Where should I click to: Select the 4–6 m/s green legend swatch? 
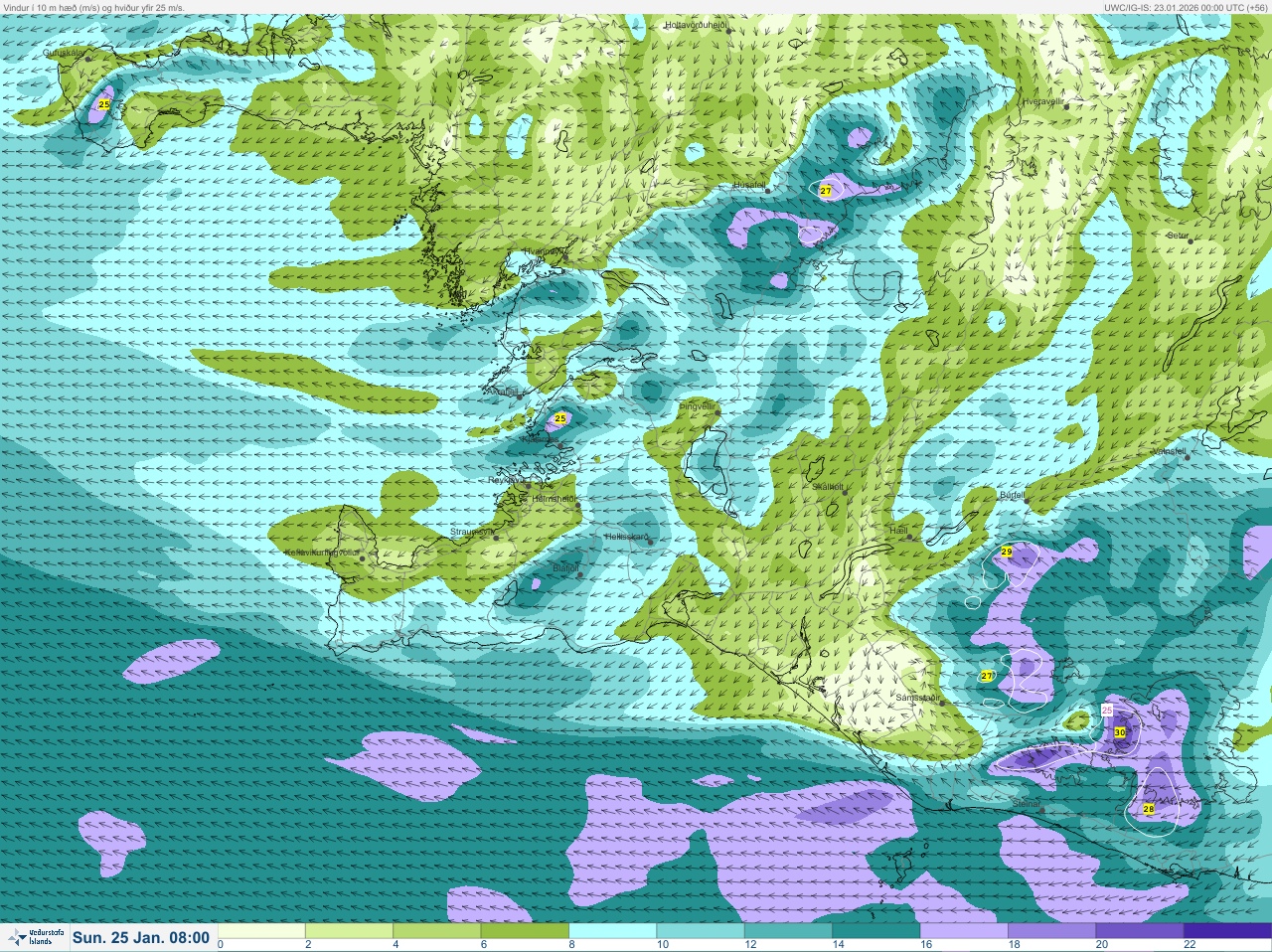click(438, 931)
